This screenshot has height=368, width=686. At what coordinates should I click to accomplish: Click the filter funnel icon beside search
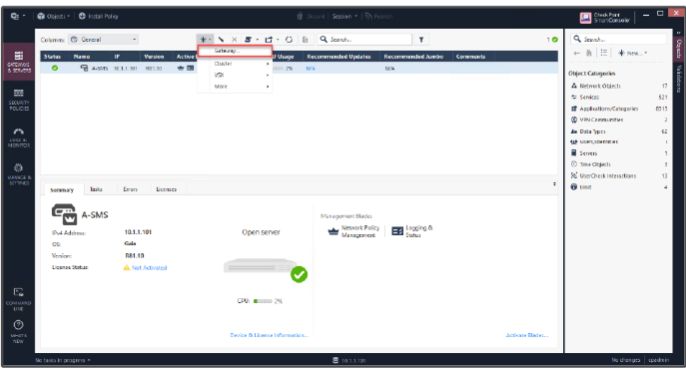[x=421, y=39]
